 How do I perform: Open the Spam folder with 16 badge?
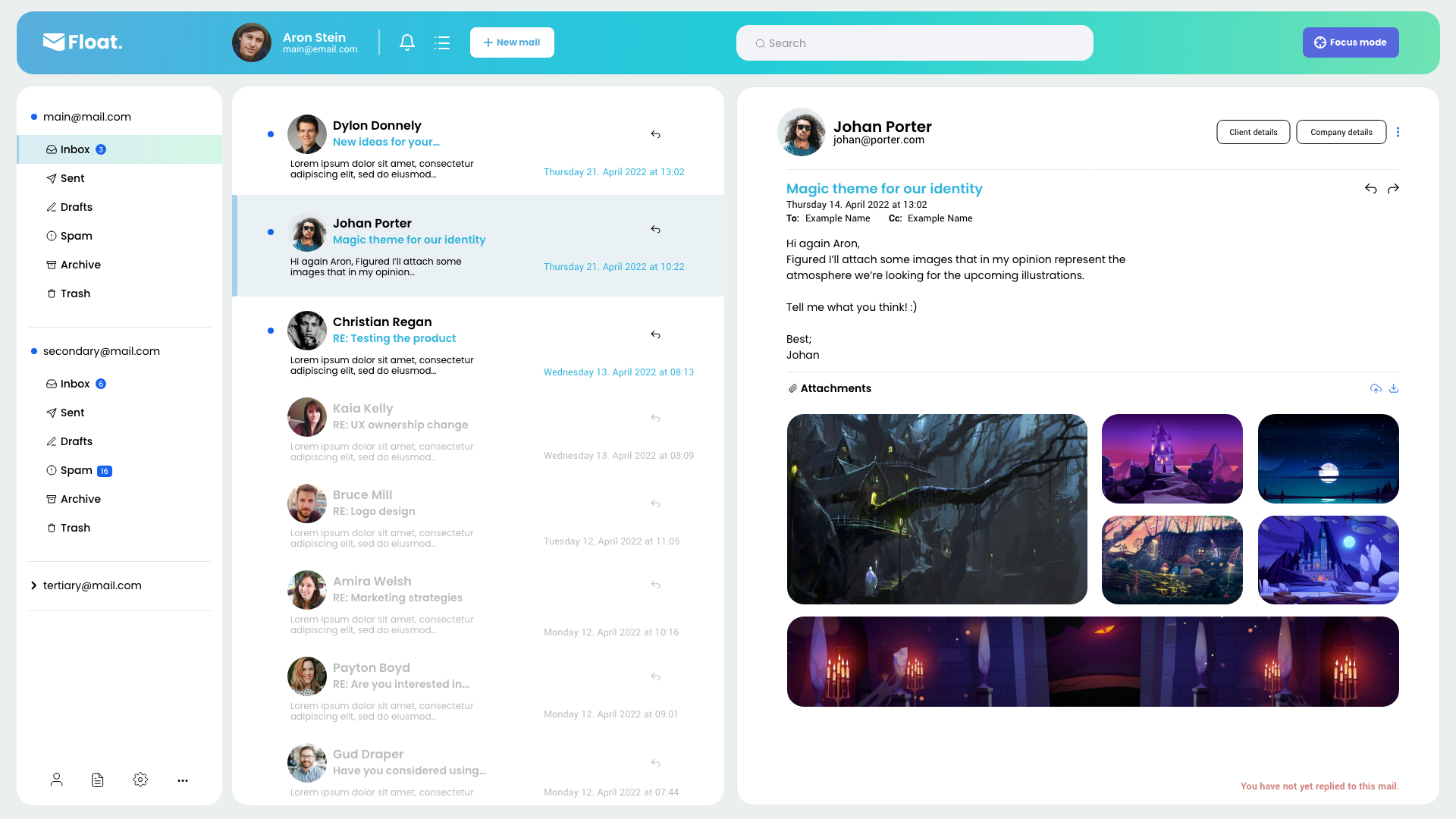77,470
